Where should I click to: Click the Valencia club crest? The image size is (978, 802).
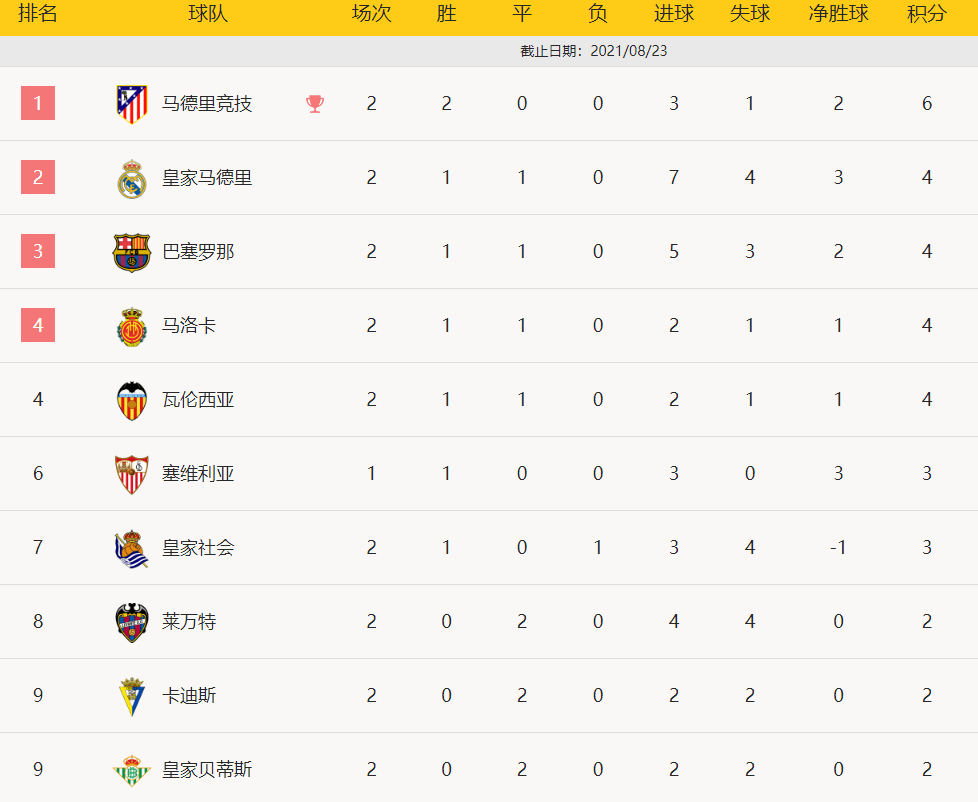click(132, 400)
